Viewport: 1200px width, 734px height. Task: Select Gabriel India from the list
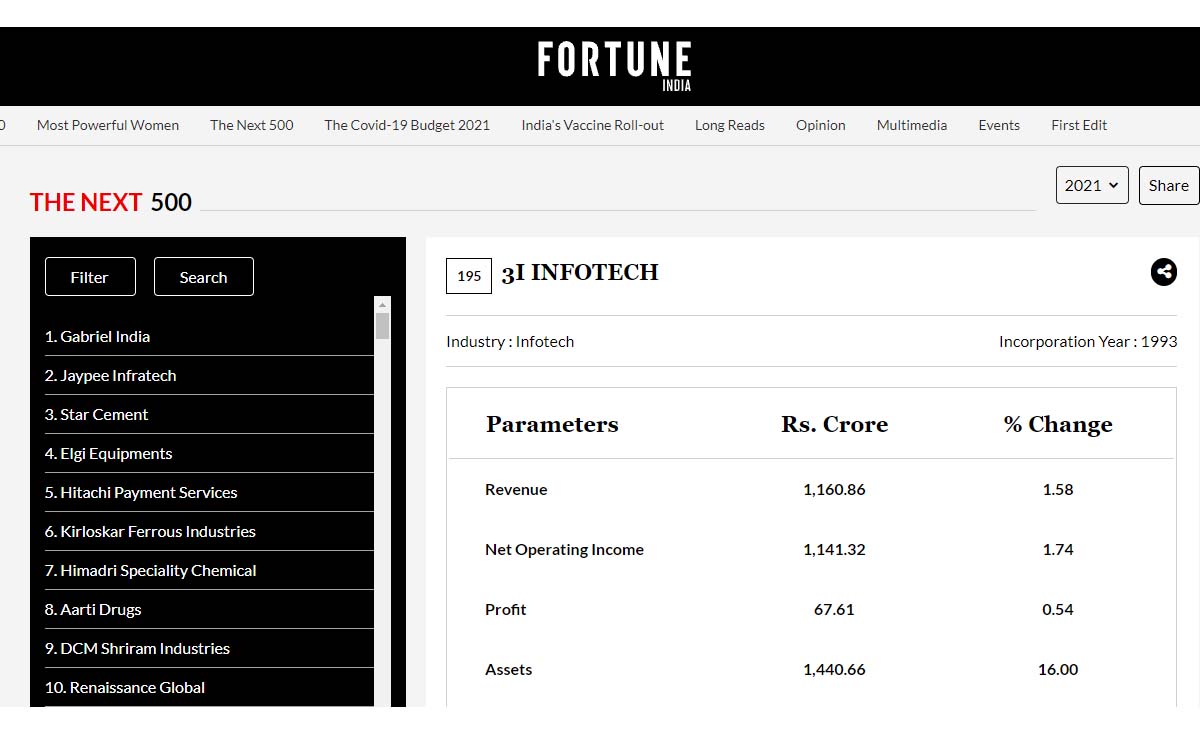(x=209, y=337)
